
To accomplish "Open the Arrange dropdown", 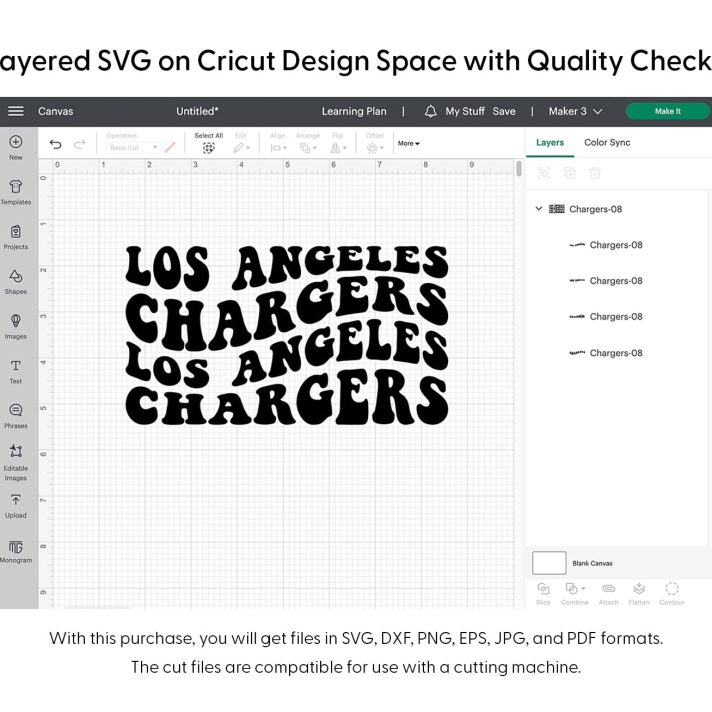I will point(308,148).
